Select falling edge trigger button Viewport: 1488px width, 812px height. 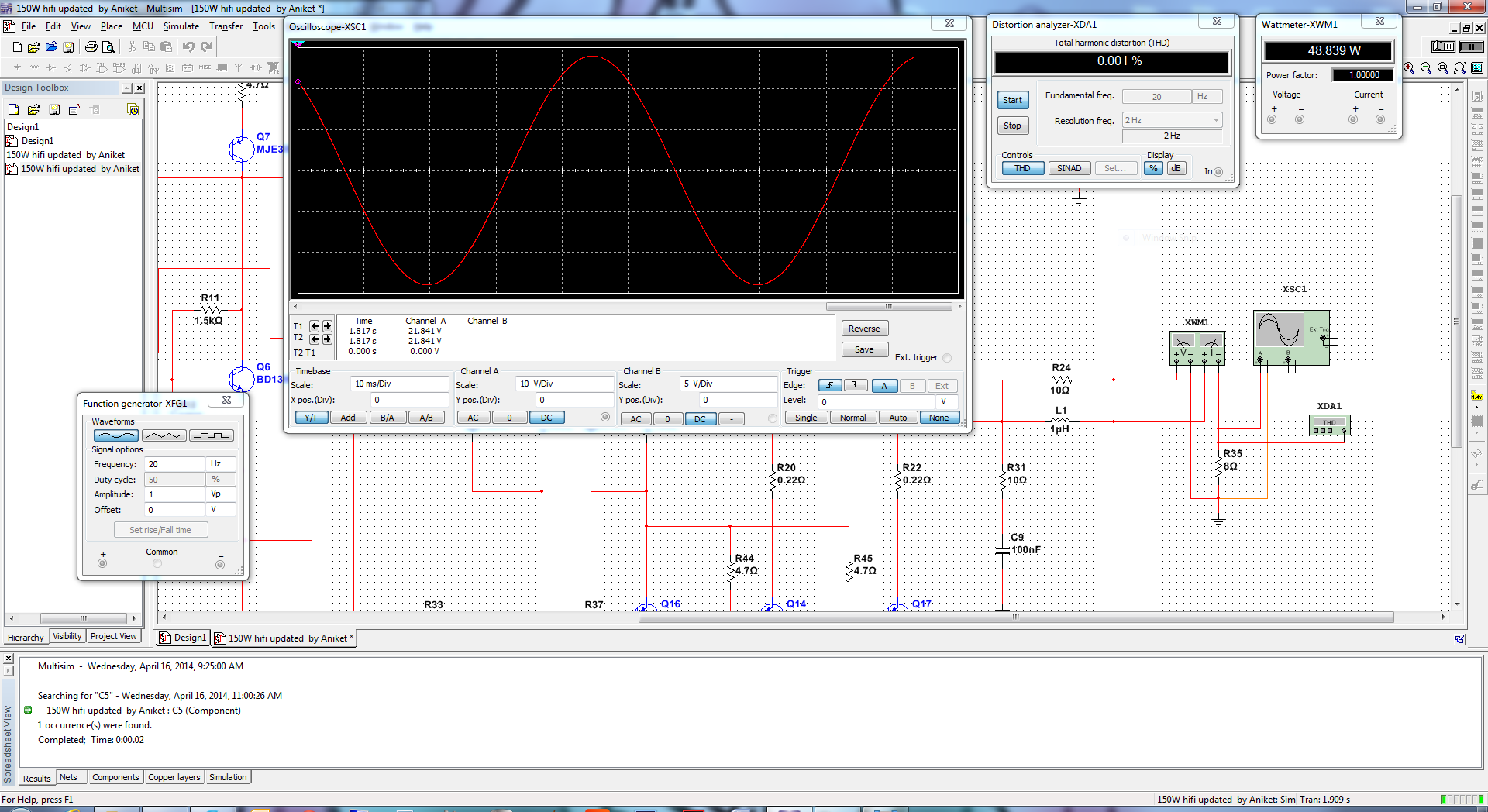click(856, 386)
